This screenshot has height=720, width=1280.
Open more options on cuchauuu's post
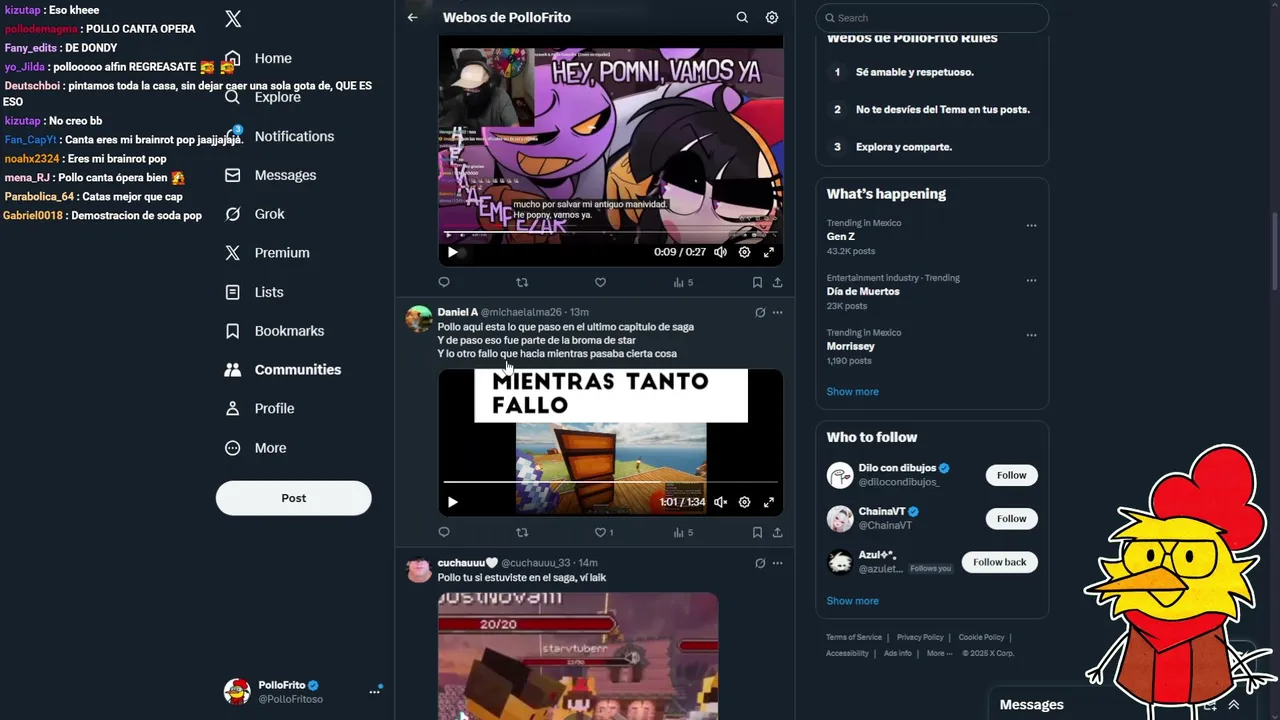(777, 563)
